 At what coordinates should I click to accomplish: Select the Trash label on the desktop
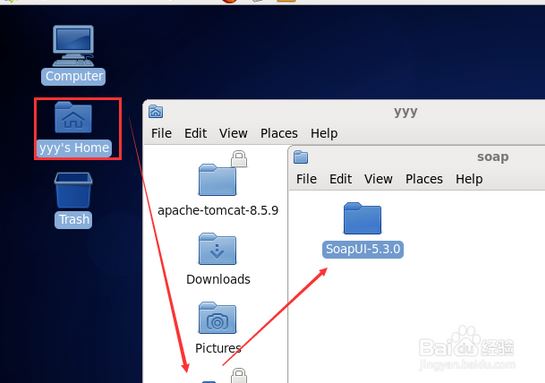(74, 220)
